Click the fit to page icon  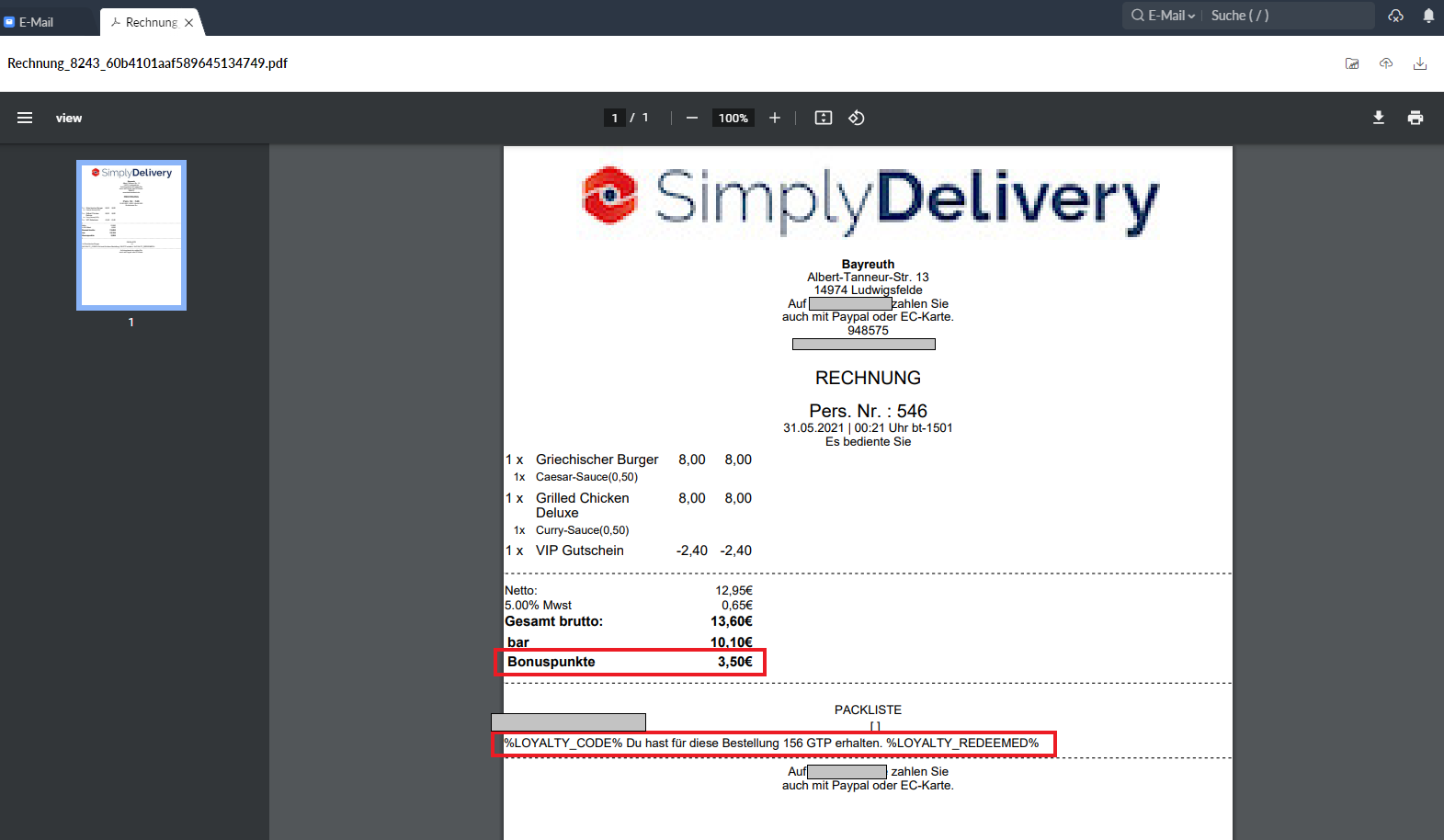824,118
